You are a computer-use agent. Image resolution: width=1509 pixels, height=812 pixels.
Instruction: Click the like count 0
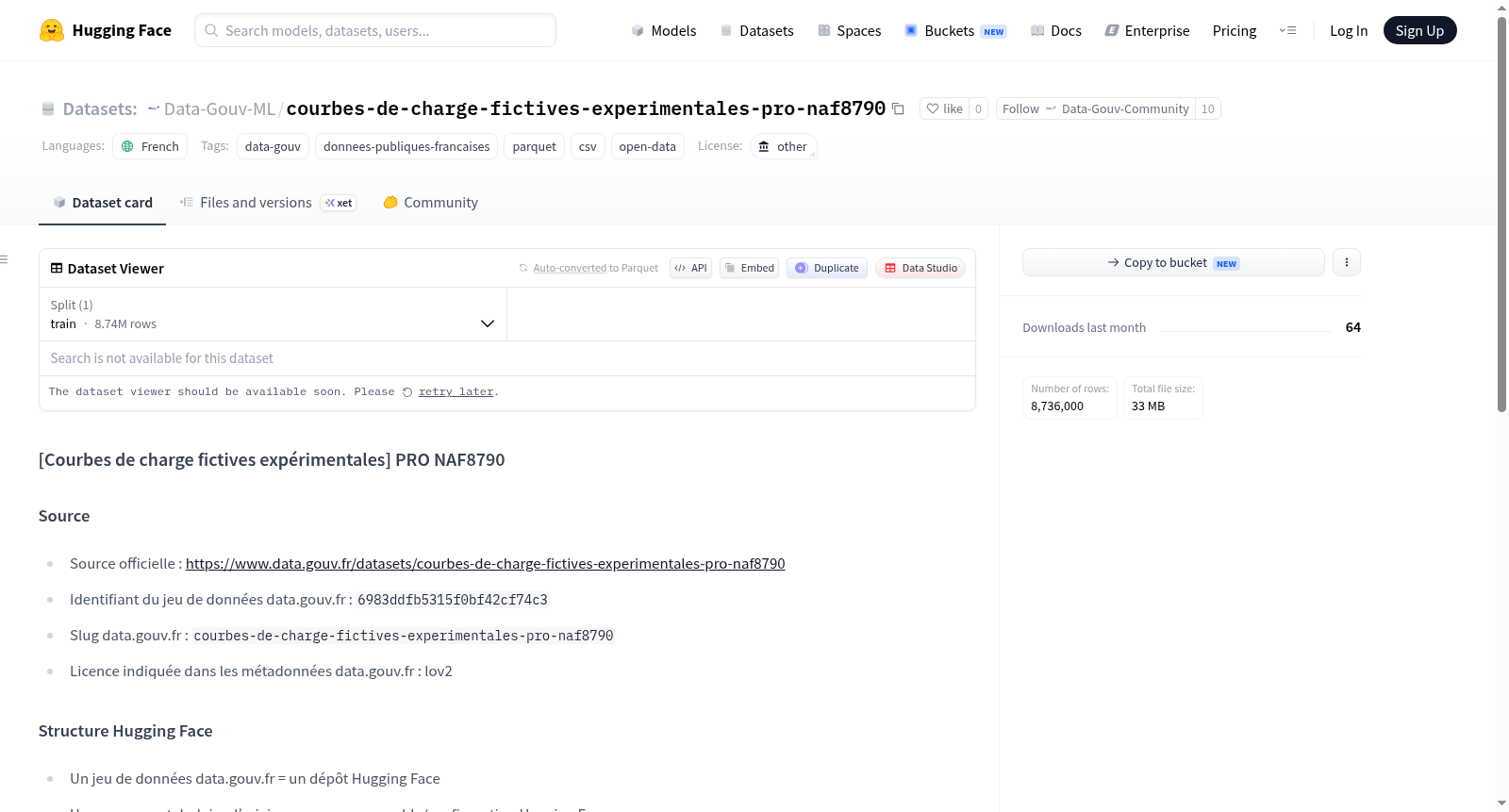coord(978,108)
